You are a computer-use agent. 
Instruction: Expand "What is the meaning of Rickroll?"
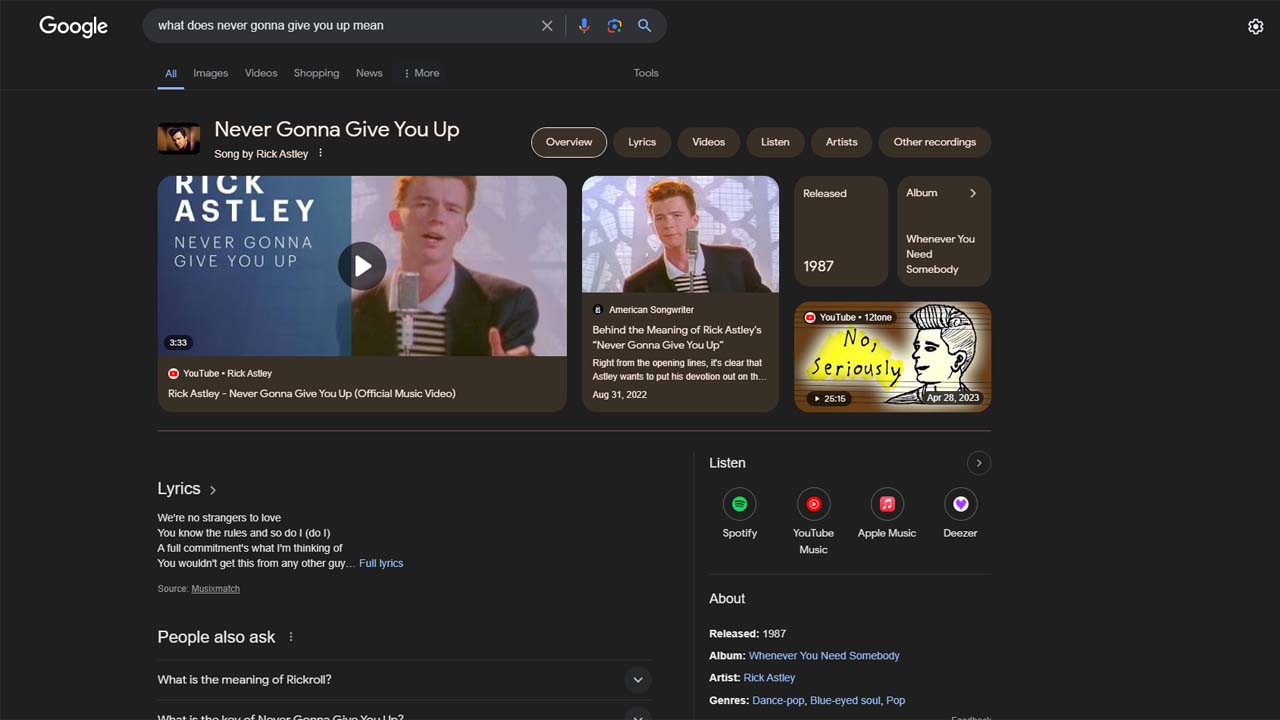(637, 680)
